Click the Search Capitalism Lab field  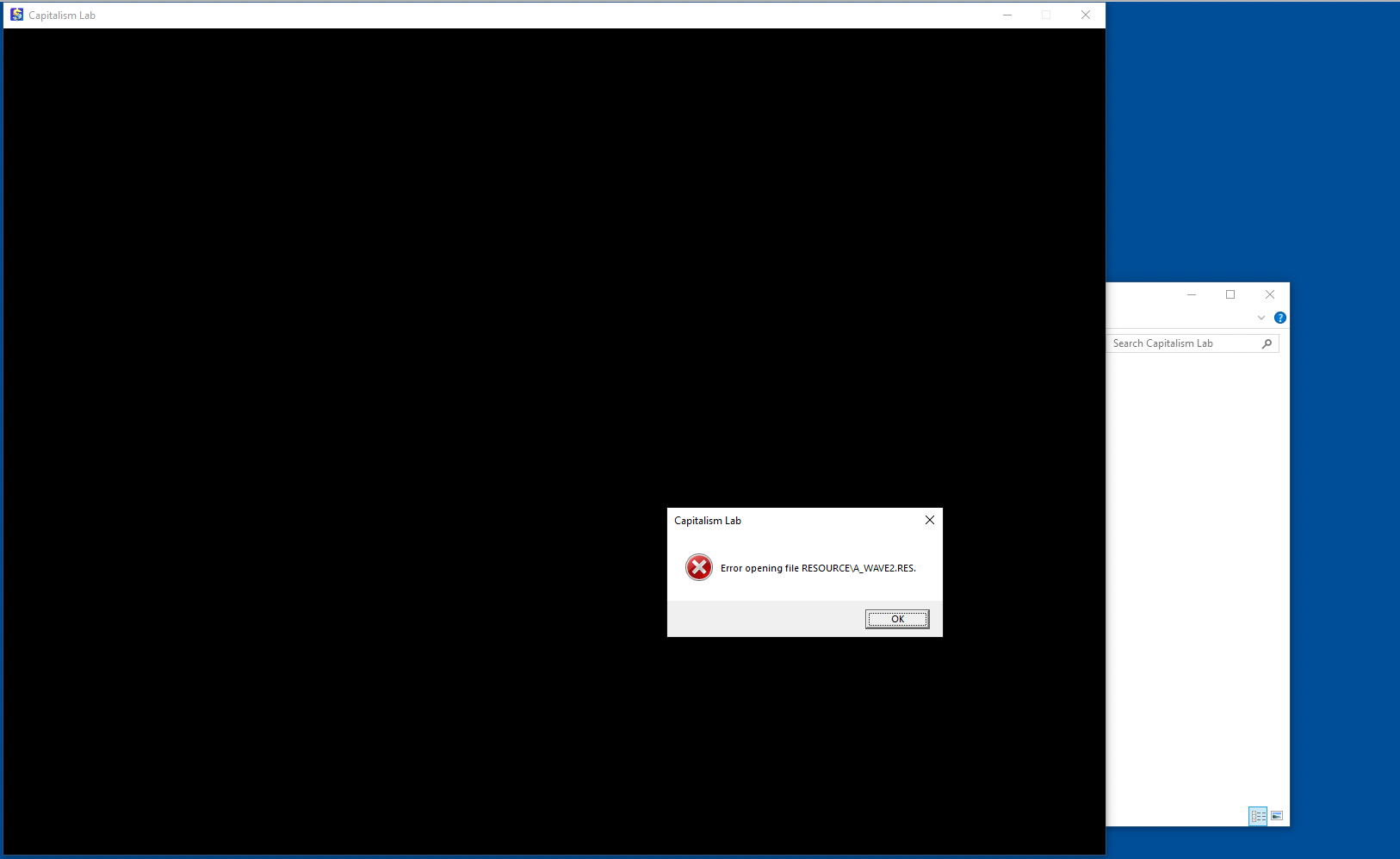click(1192, 343)
